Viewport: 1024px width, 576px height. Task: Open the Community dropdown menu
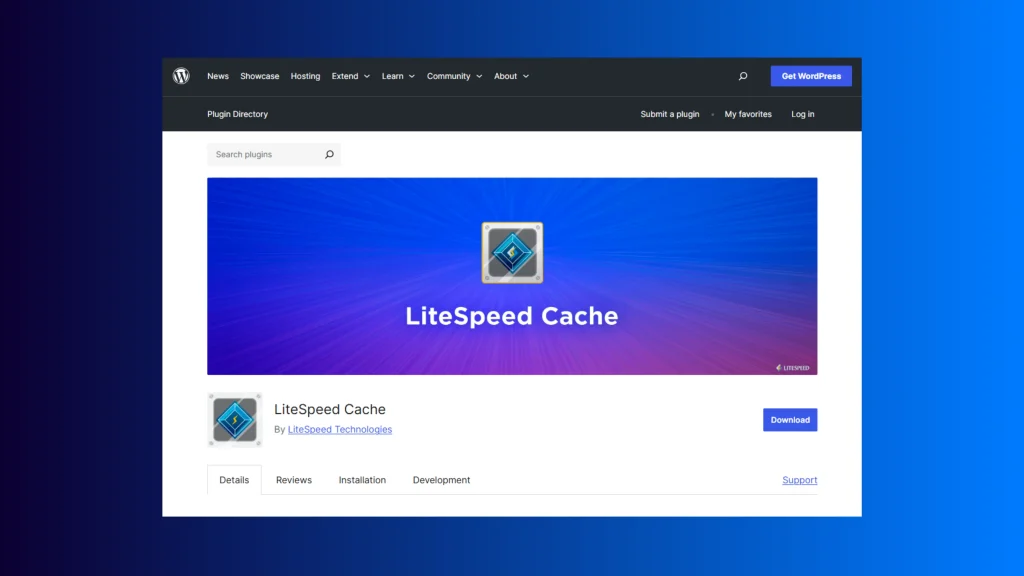[454, 76]
